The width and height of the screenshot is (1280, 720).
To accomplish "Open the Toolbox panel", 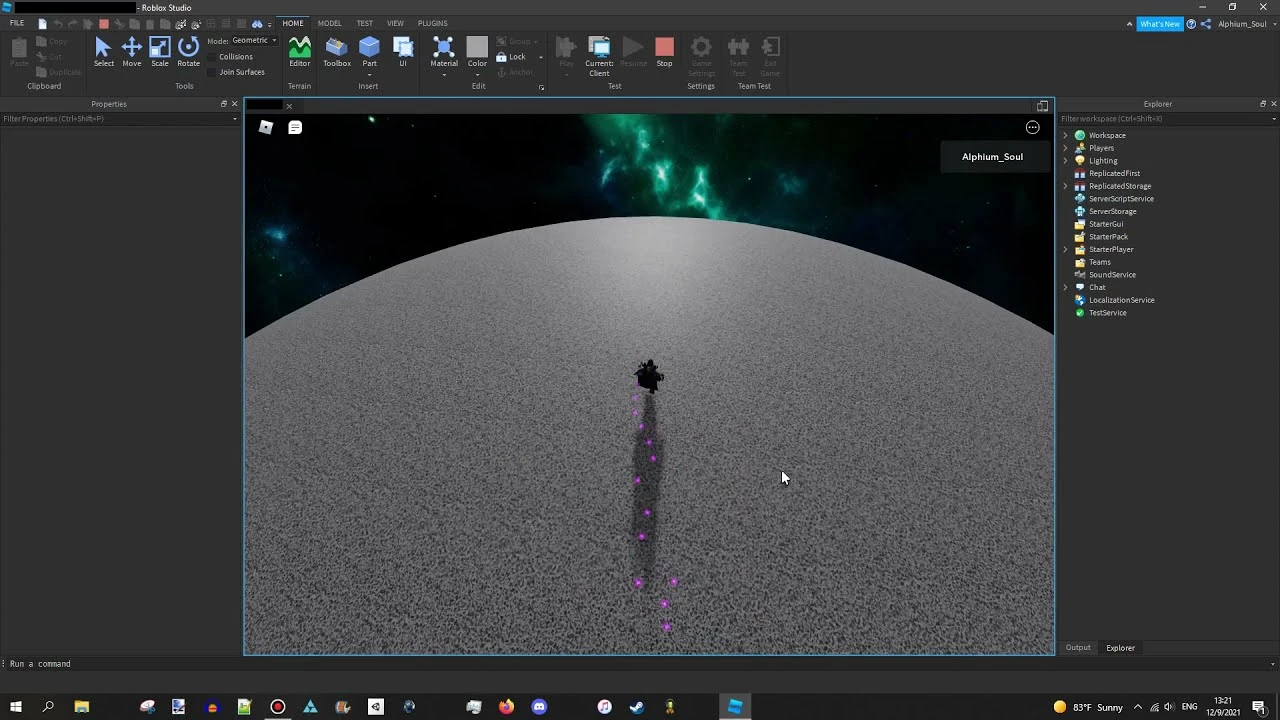I will point(337,52).
